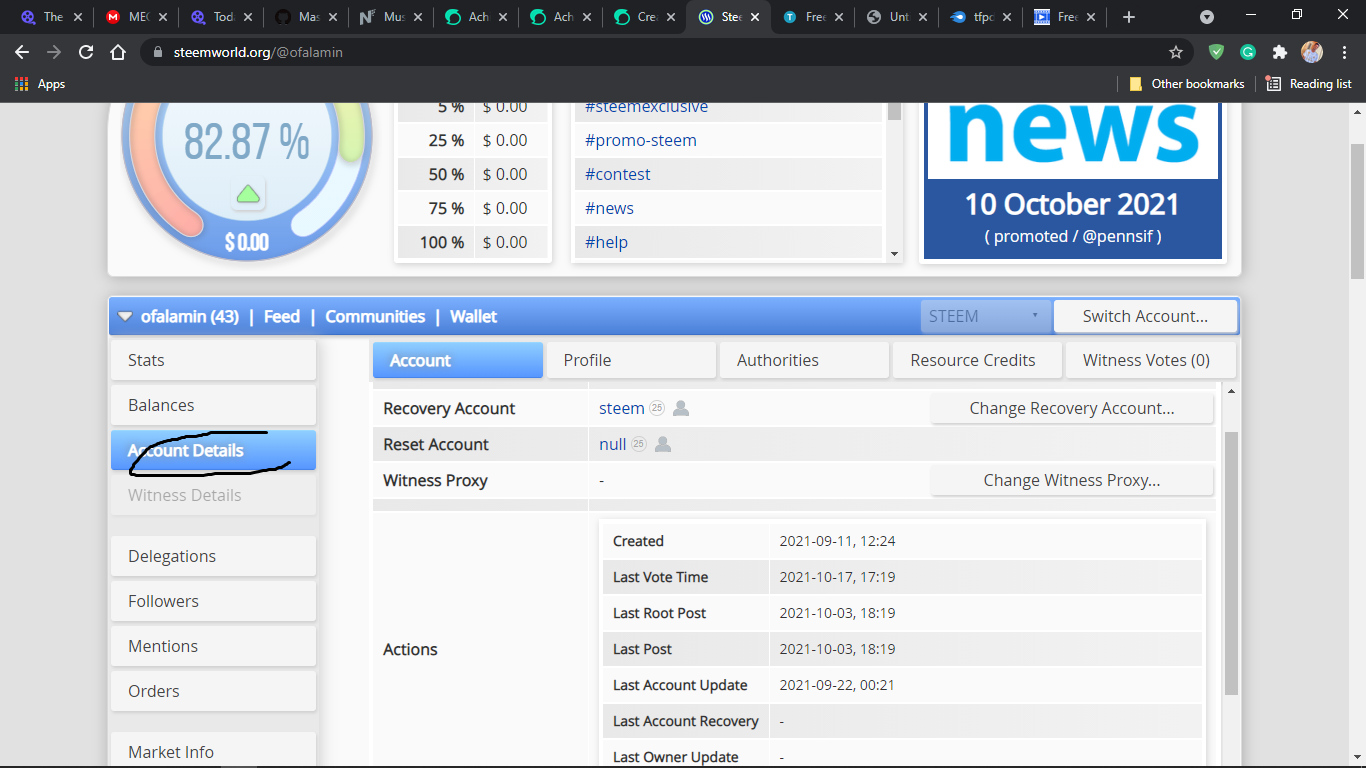Select the Resource Credits tab
Image resolution: width=1366 pixels, height=768 pixels.
point(977,360)
